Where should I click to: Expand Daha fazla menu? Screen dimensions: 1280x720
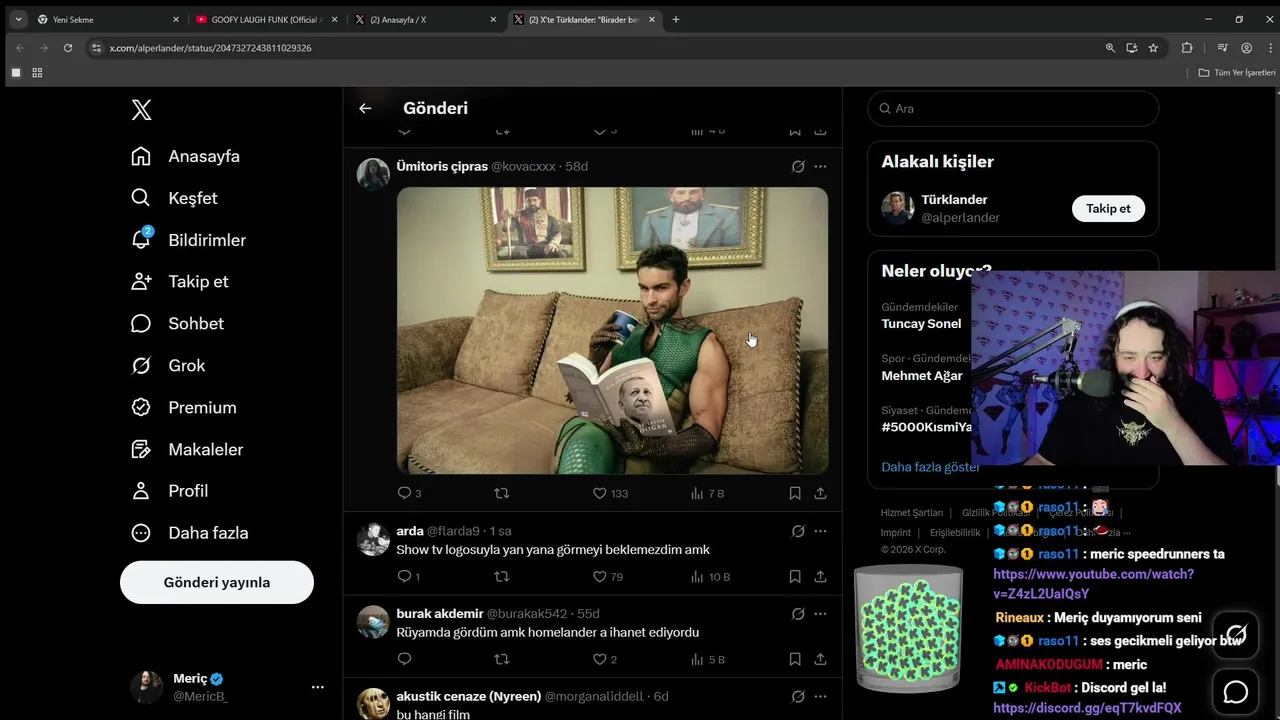coord(189,533)
